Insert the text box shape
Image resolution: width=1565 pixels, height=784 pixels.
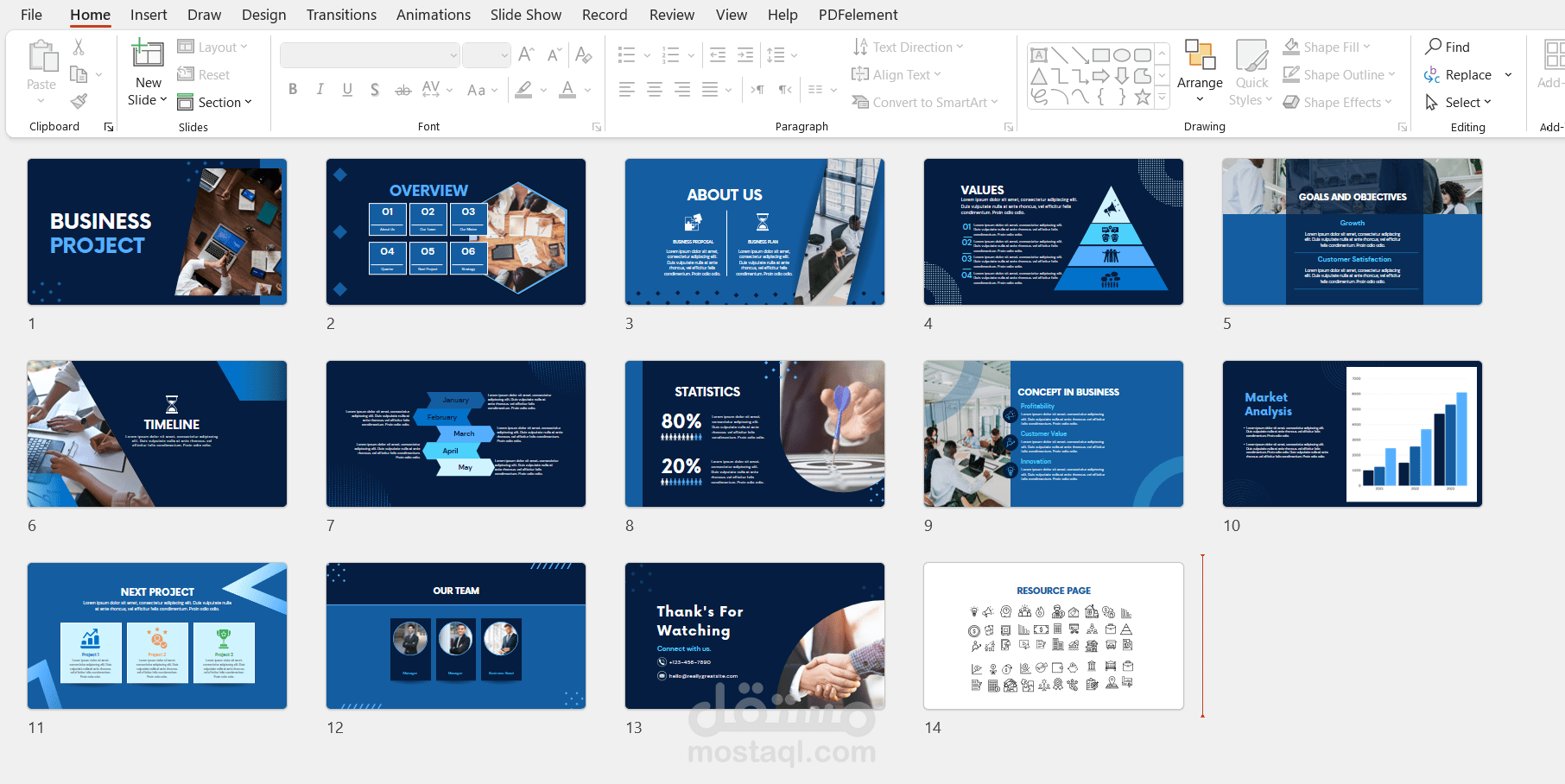pos(1039,55)
